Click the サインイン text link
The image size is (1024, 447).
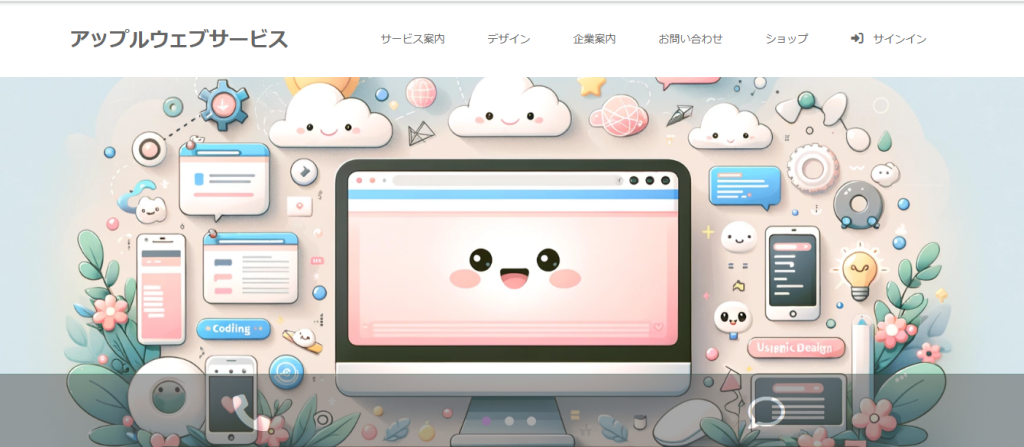point(899,39)
